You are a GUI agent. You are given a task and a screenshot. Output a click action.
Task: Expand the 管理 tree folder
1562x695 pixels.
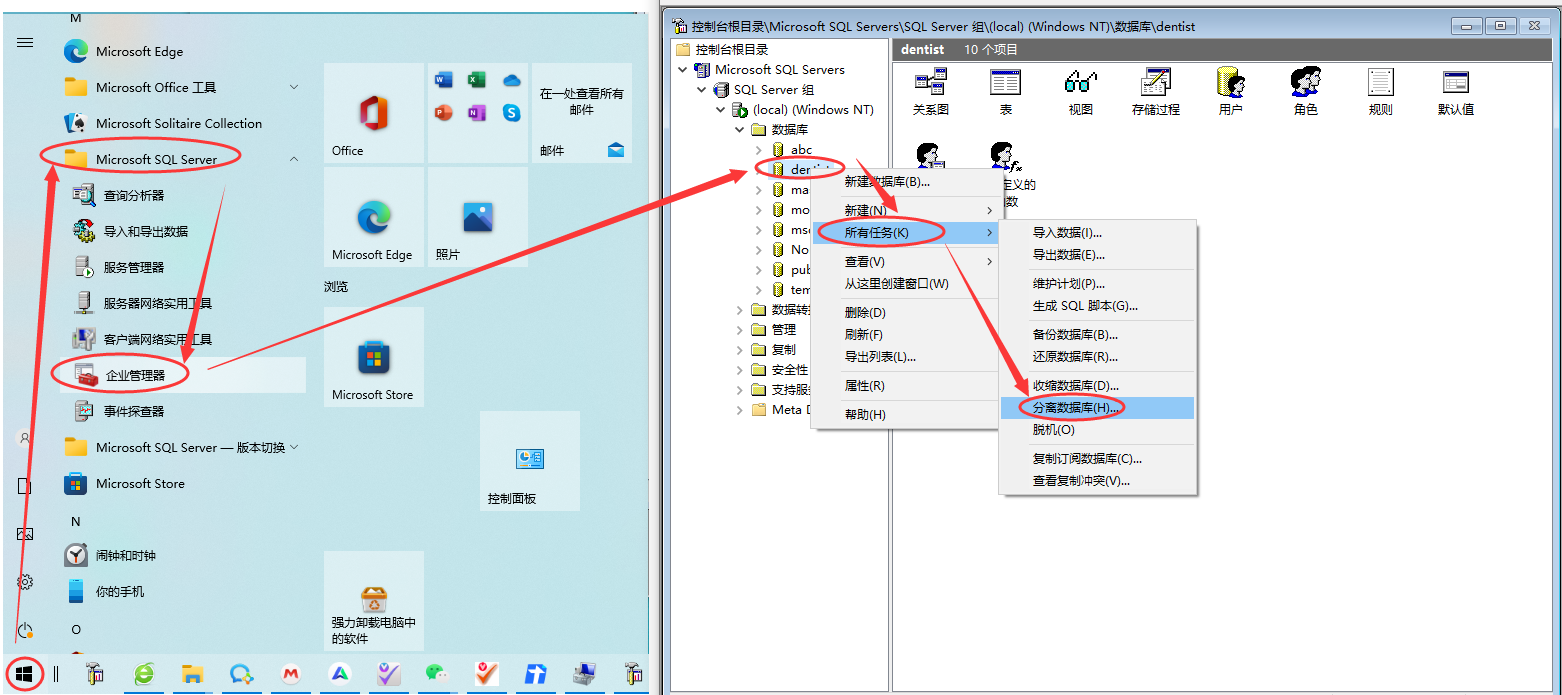click(x=740, y=330)
